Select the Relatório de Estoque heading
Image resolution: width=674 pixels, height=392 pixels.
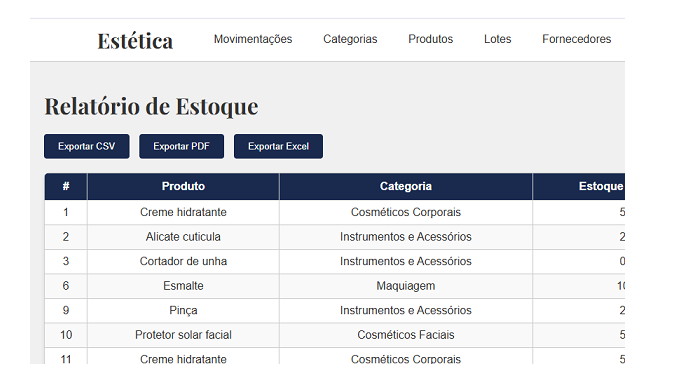tap(151, 106)
